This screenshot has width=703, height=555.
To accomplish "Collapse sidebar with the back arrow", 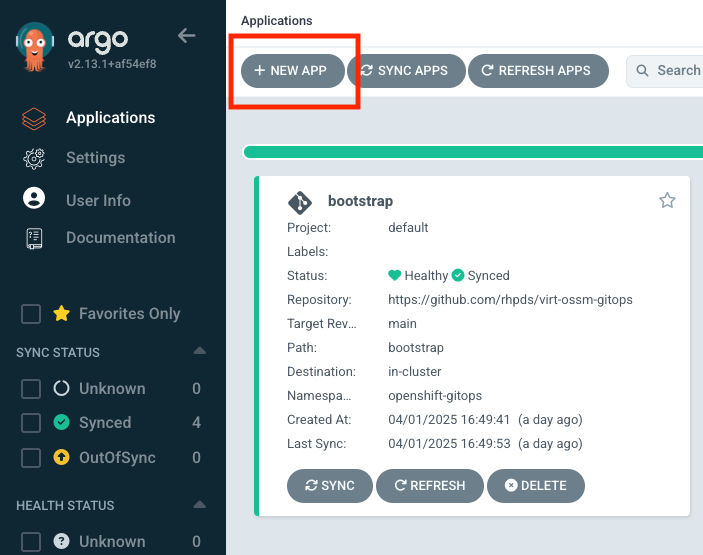I will 186,35.
